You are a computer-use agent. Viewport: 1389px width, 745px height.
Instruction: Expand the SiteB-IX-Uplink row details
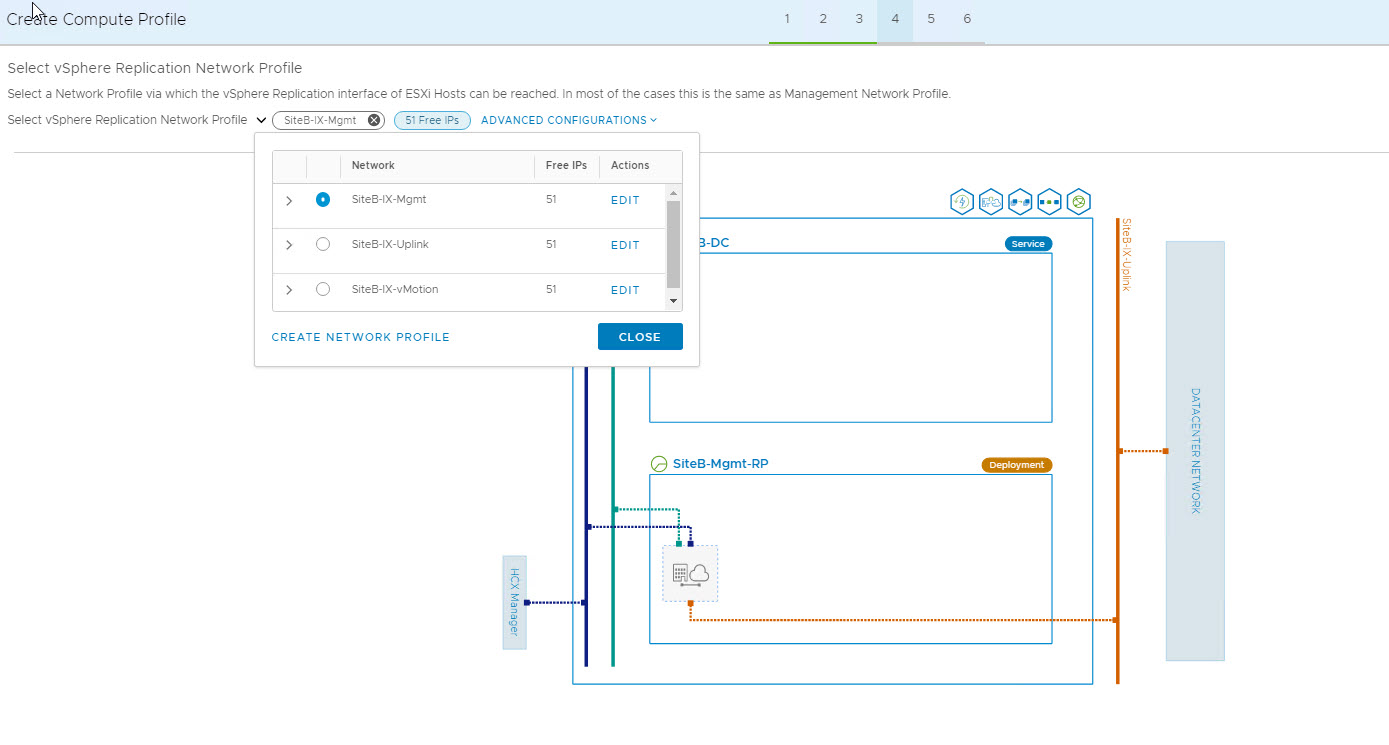coord(289,245)
